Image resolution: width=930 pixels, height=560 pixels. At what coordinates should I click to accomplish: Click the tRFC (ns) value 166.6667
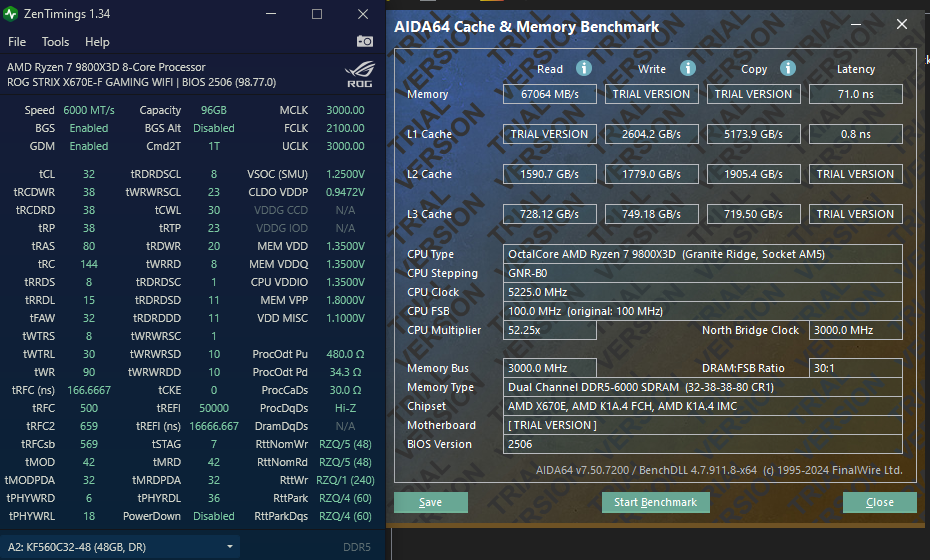89,390
